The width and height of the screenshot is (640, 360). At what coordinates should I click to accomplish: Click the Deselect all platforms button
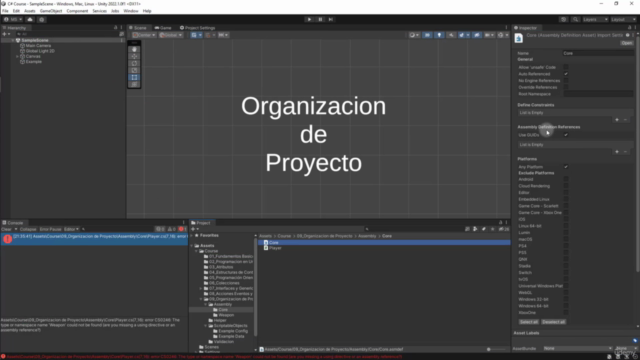[553, 322]
